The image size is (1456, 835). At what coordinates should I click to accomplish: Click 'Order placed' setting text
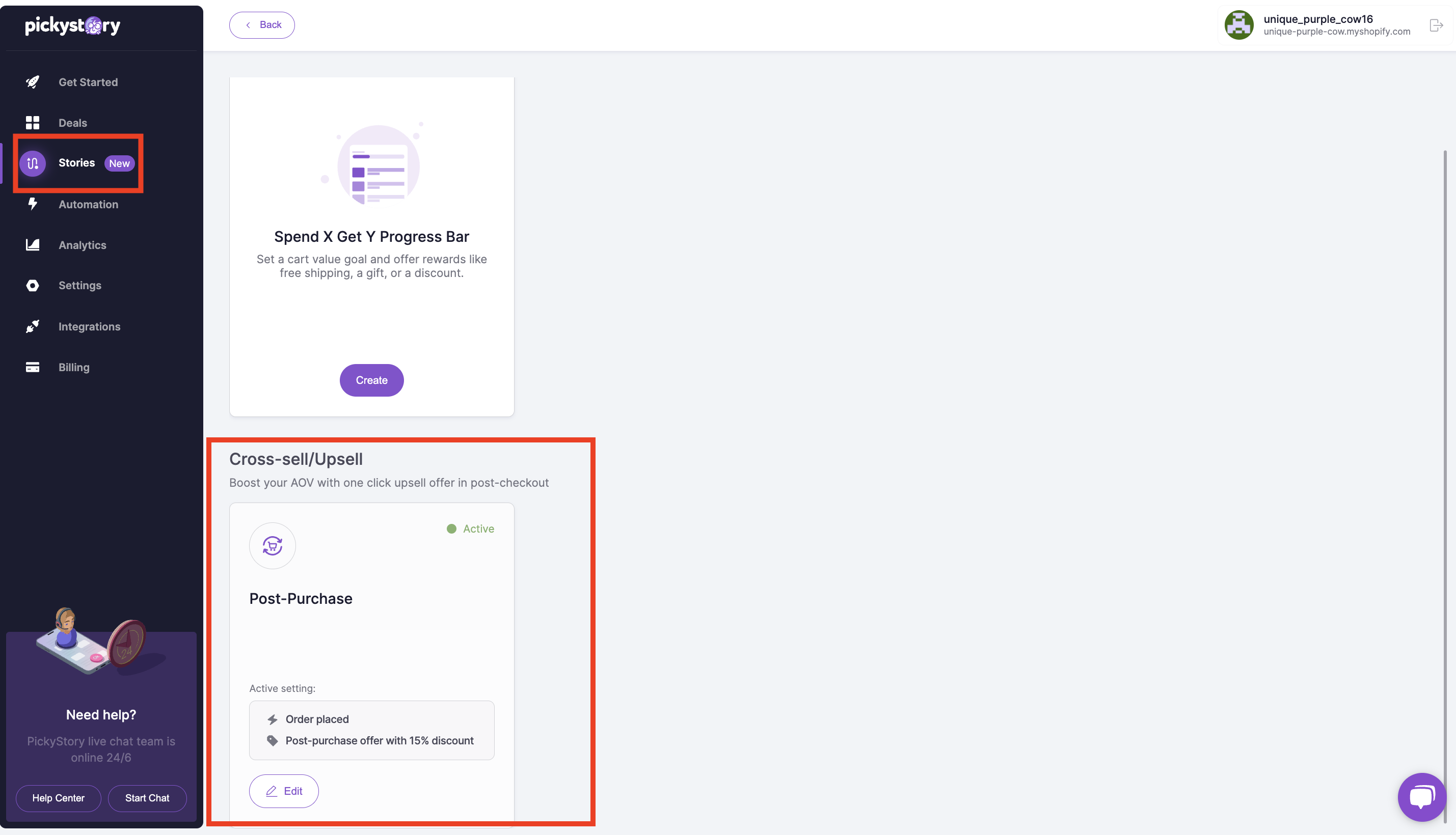point(317,719)
